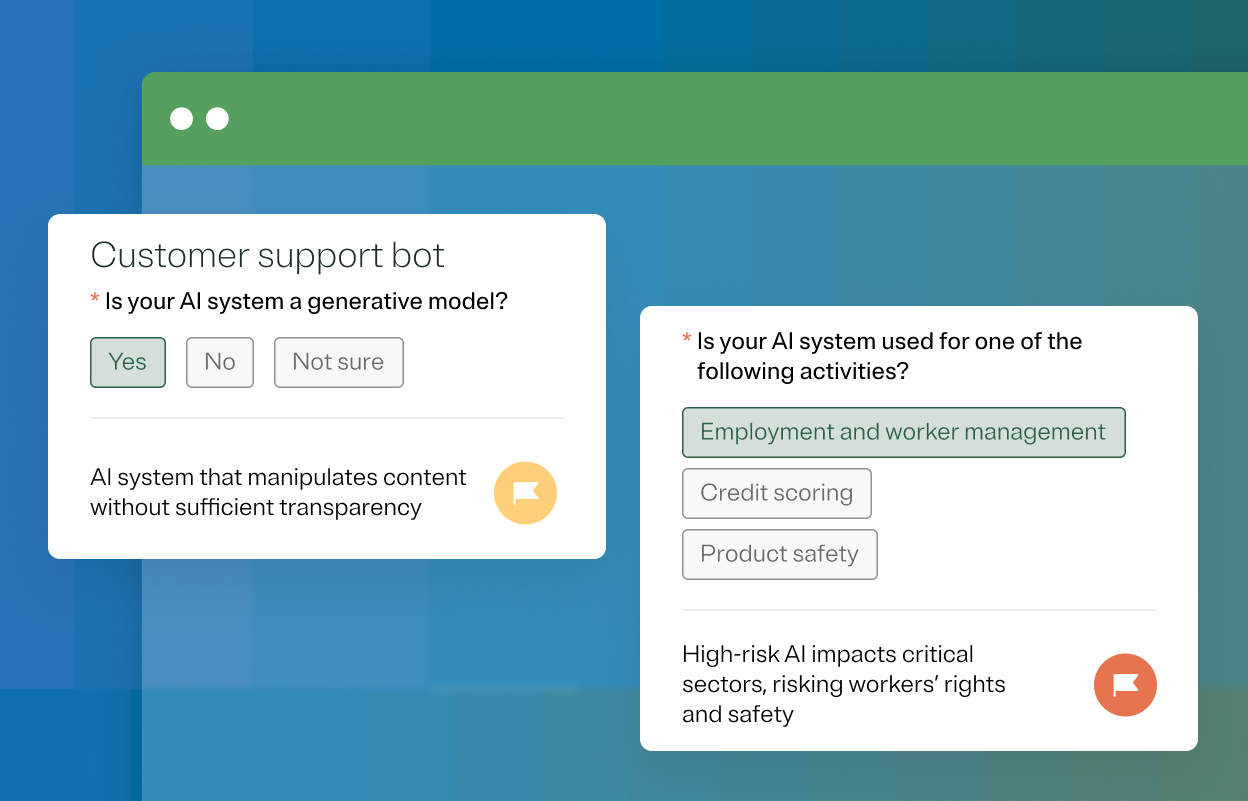
Task: Click divider line under Yes/No options
Action: (x=327, y=418)
